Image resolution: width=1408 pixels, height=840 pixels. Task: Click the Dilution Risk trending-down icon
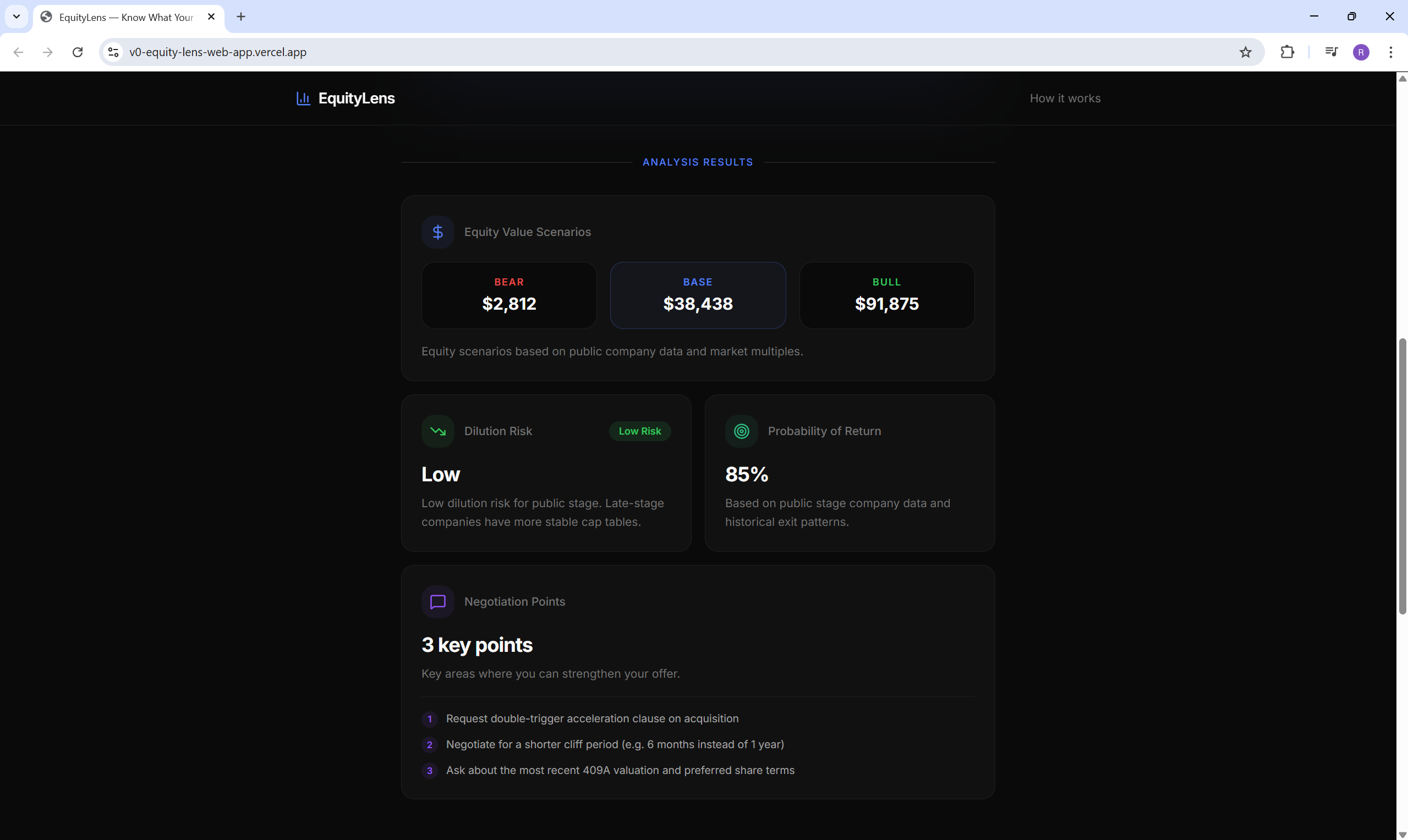click(x=437, y=431)
